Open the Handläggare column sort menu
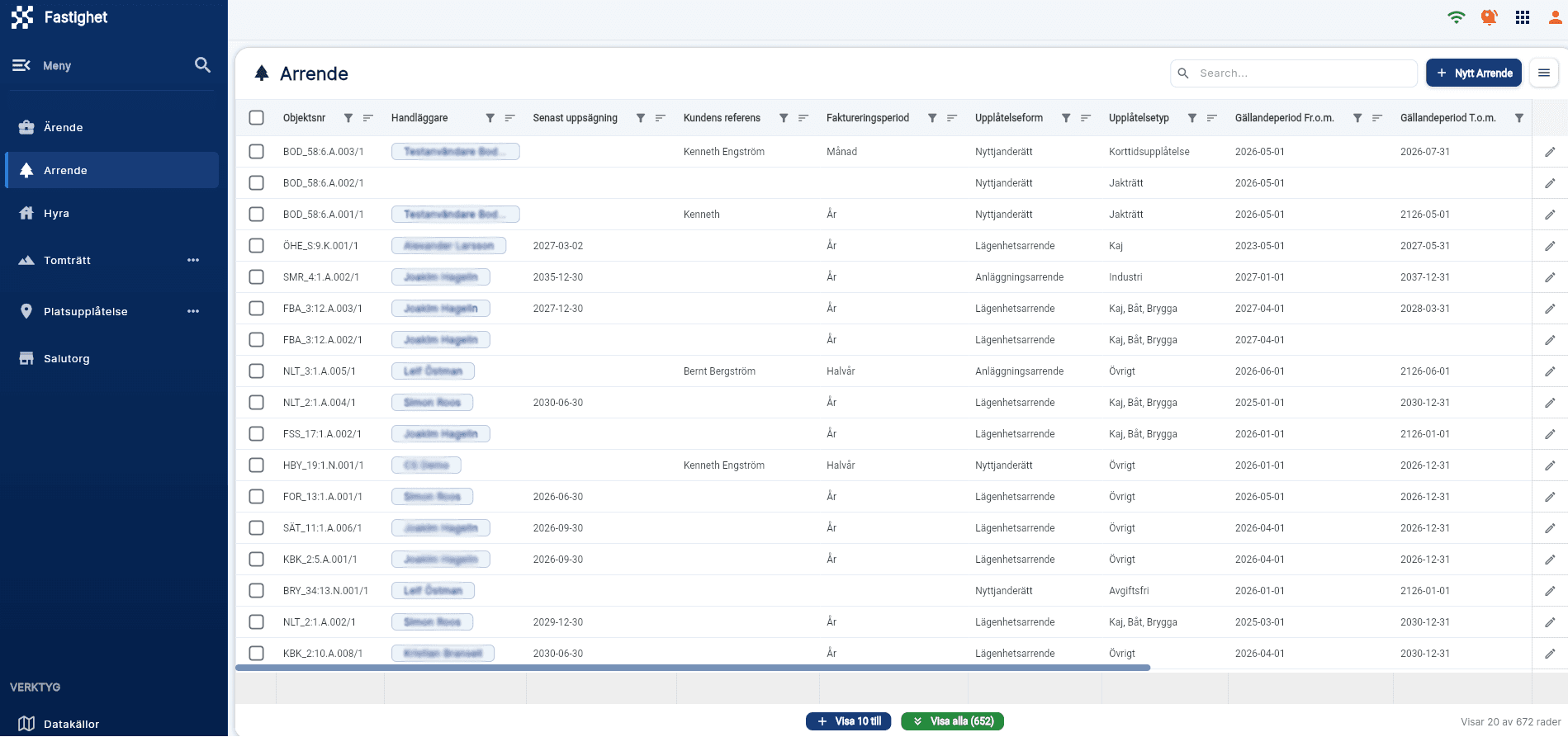 coord(510,118)
